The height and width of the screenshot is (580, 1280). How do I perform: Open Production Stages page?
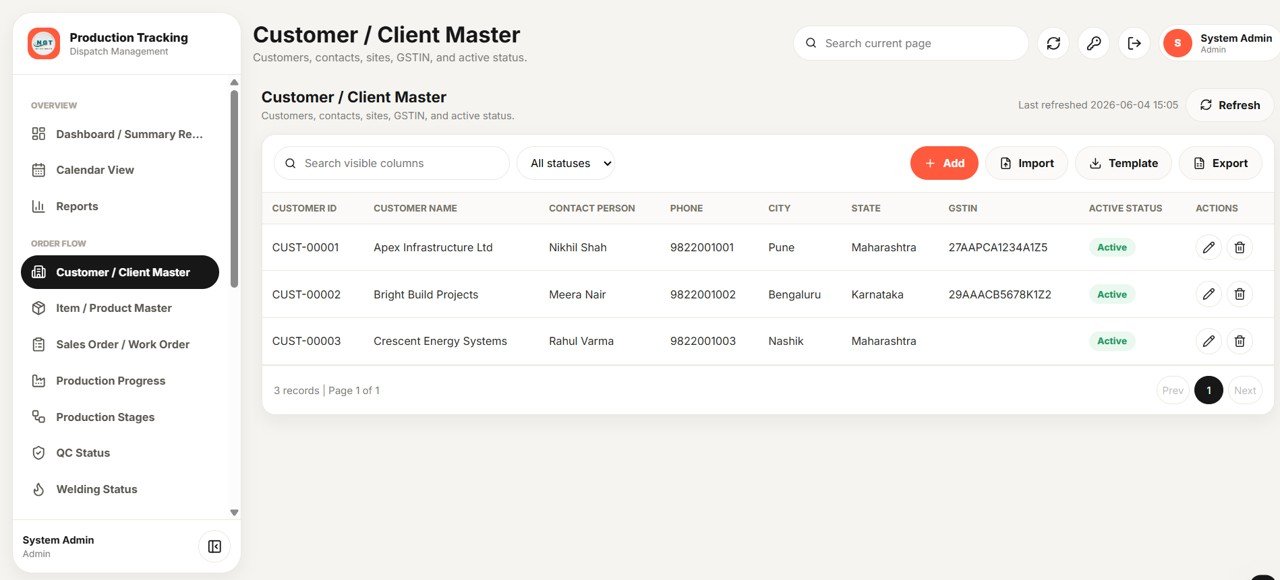[x=120, y=417]
